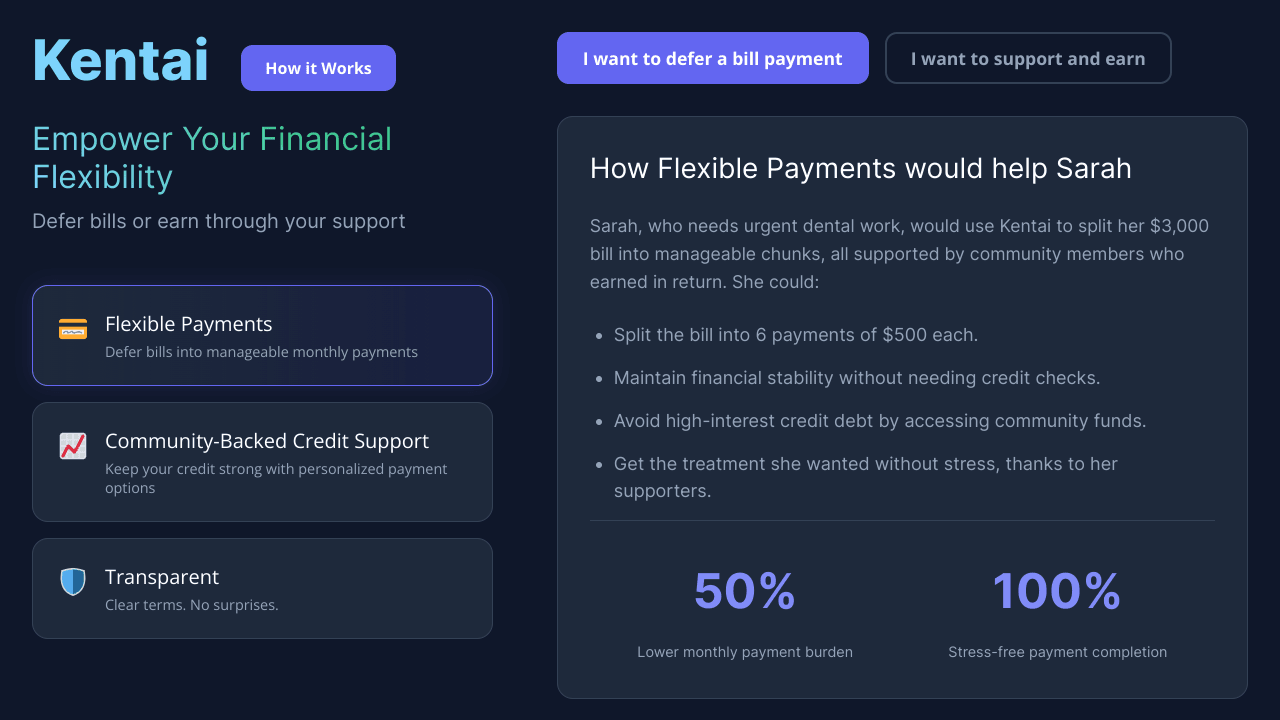Click the 'Split the bill into 6 payments' bullet
This screenshot has height=720, width=1280.
click(795, 335)
